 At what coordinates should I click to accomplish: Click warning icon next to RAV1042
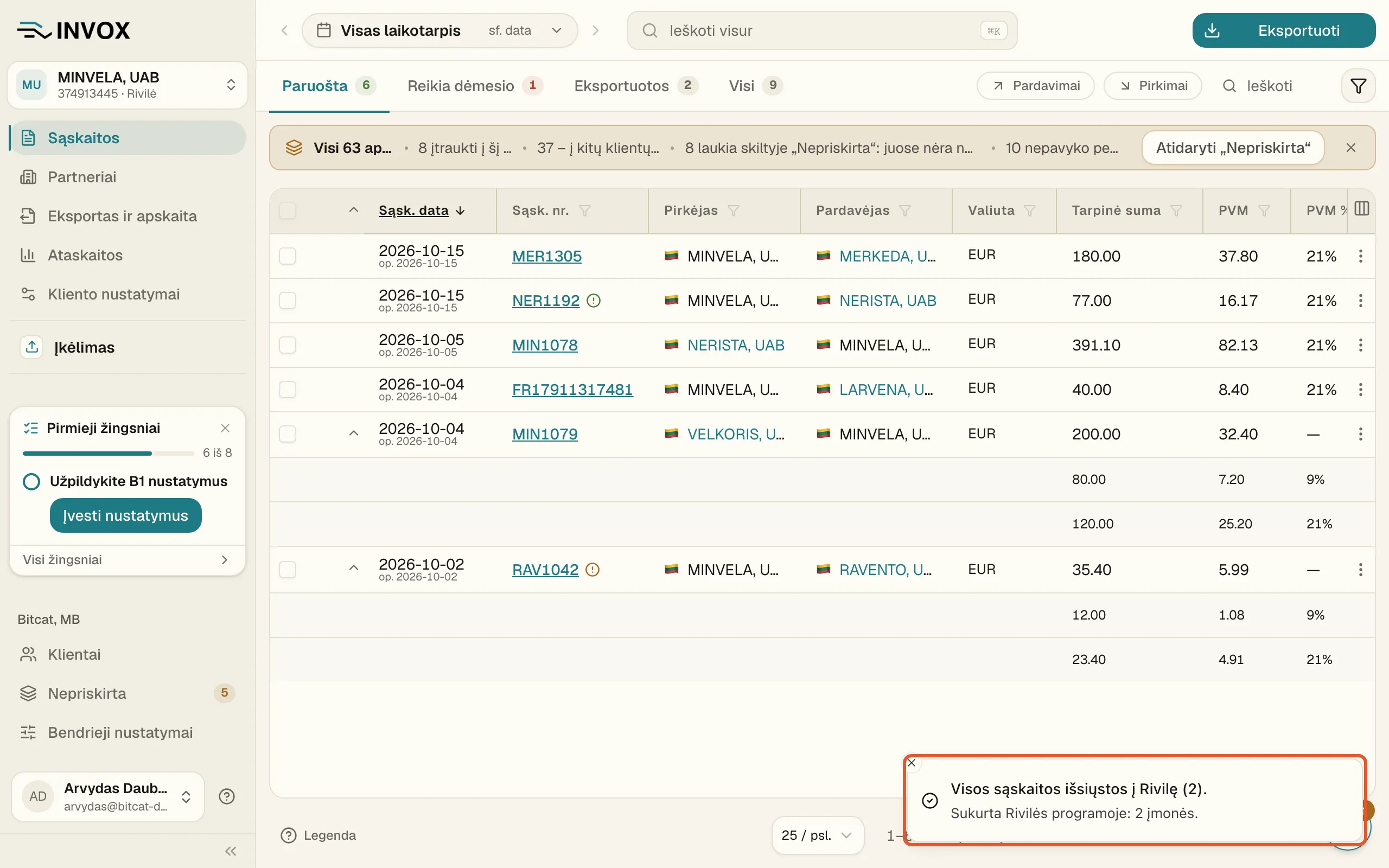click(592, 570)
